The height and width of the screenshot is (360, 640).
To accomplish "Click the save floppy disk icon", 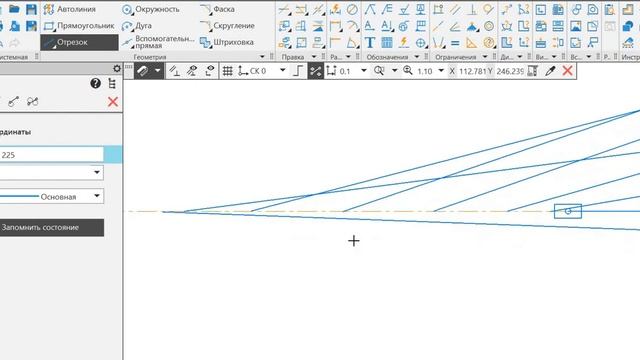I will (x=31, y=9).
